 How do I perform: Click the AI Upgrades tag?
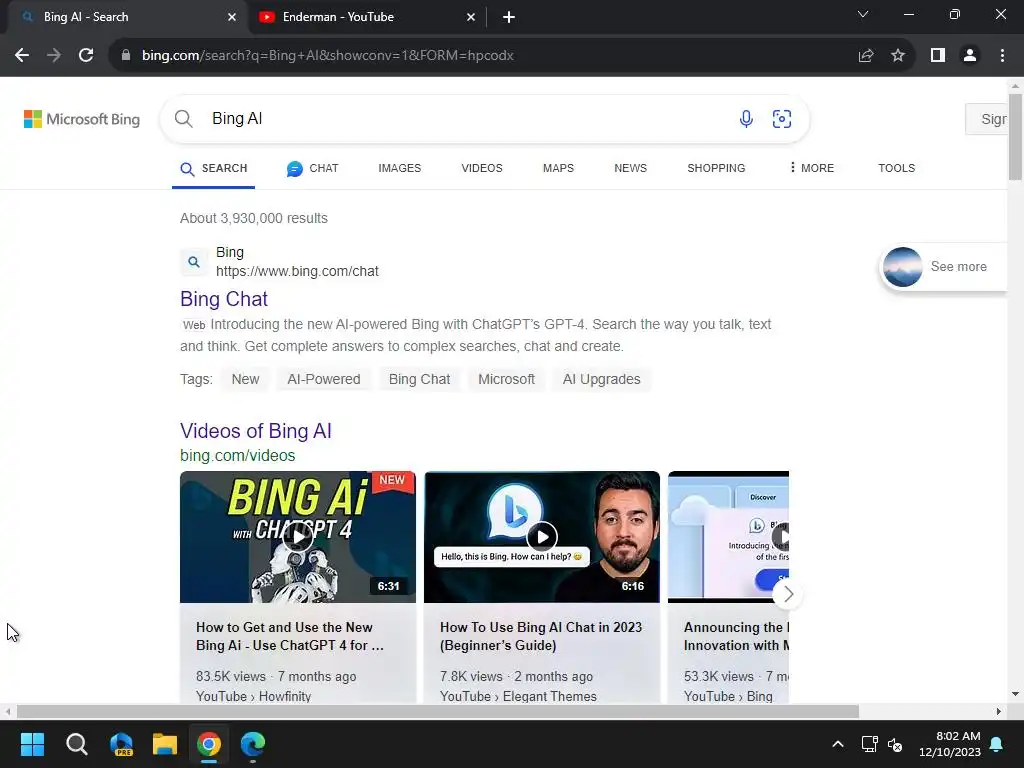click(601, 379)
